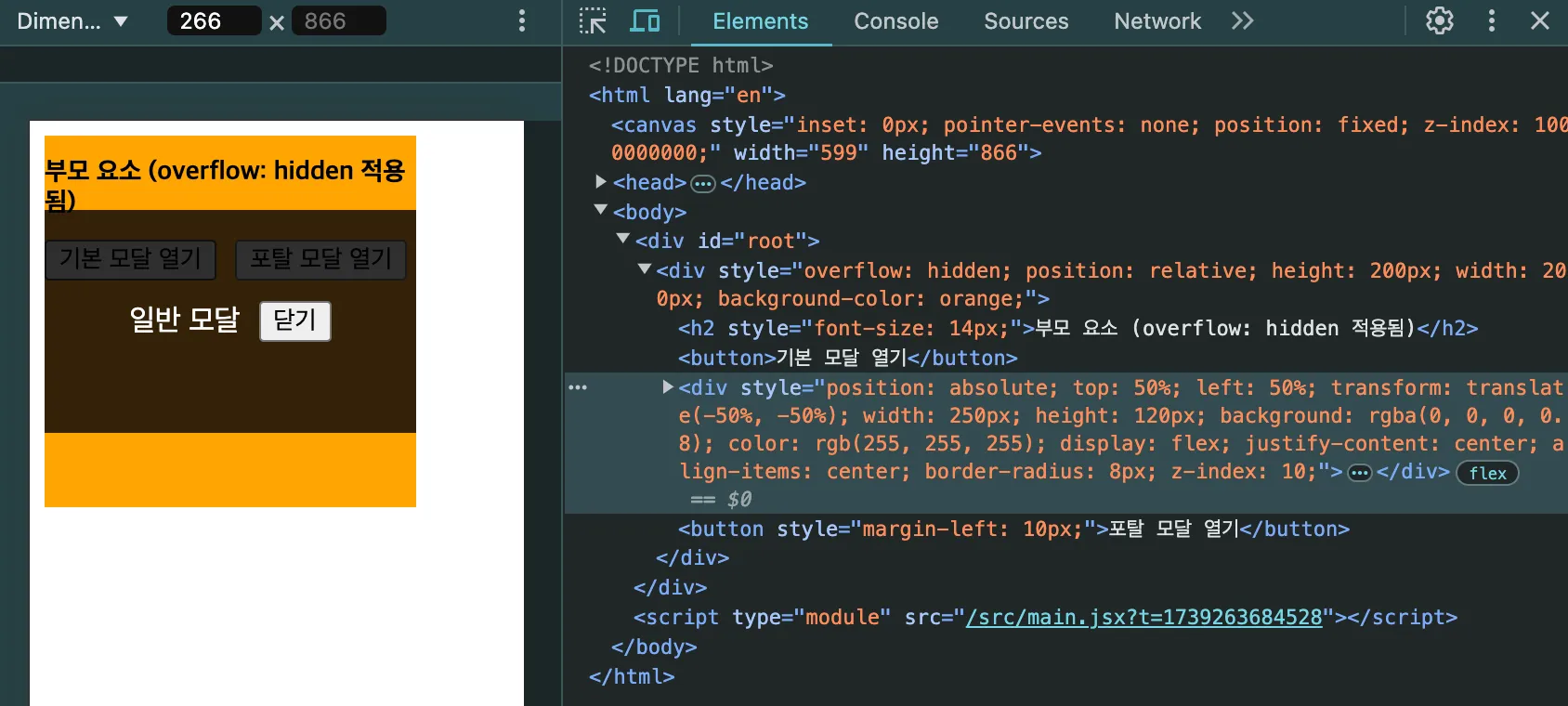Click the 닫기 button in modal
Screen dimensions: 1568x706
(295, 320)
